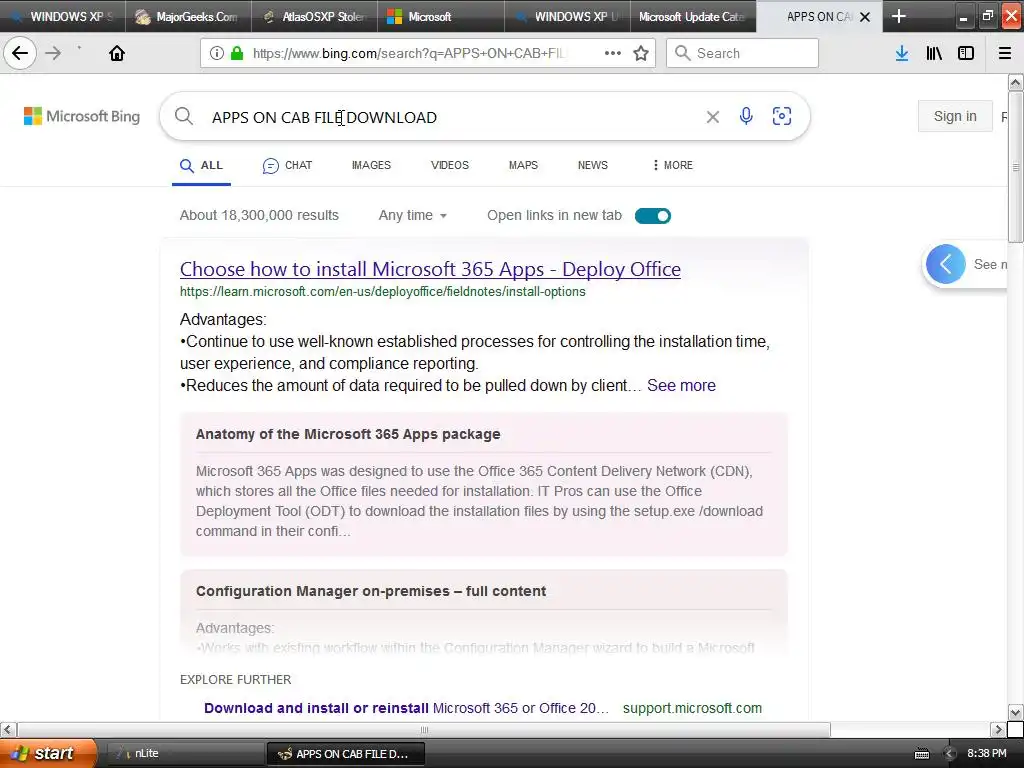Select the IMAGES tab
The image size is (1024, 768).
click(x=371, y=165)
